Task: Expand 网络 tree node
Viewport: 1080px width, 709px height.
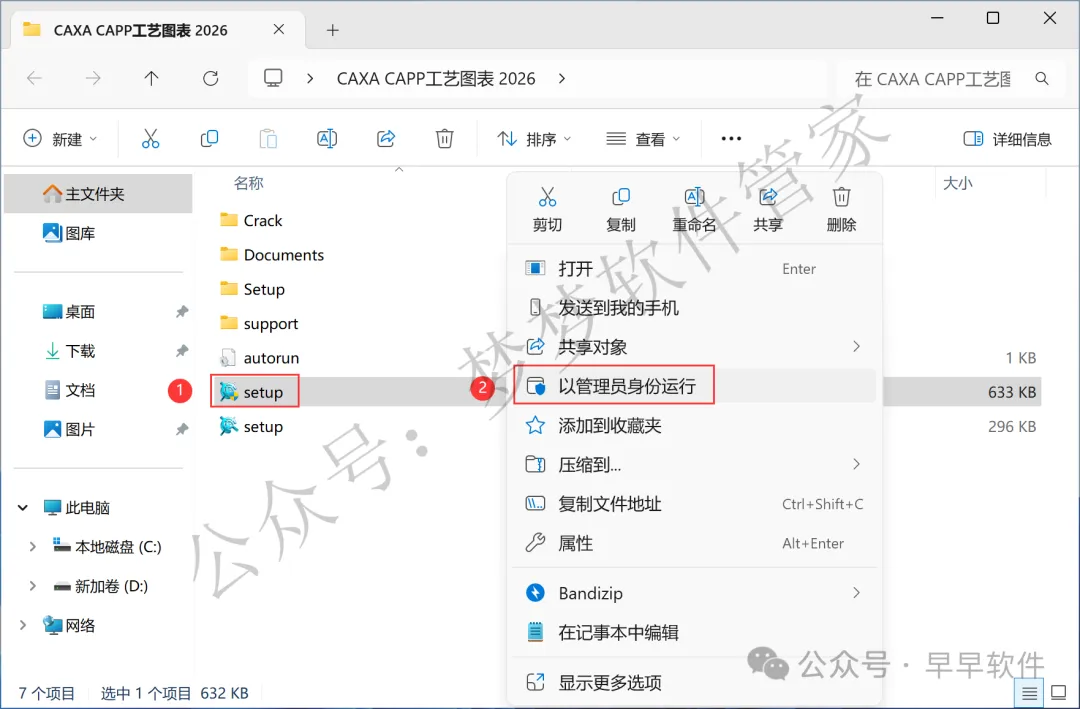Action: [23, 626]
